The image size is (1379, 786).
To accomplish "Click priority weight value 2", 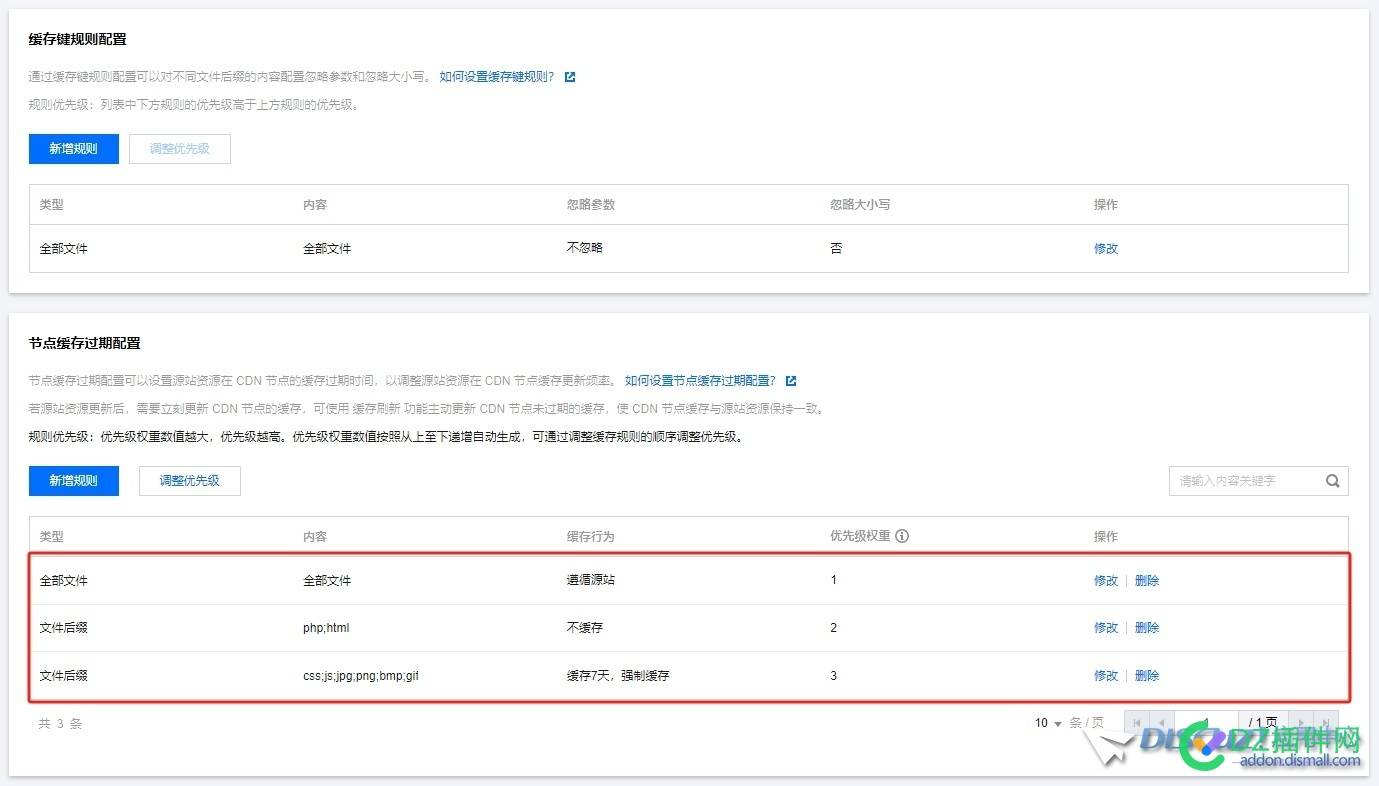I will (834, 628).
